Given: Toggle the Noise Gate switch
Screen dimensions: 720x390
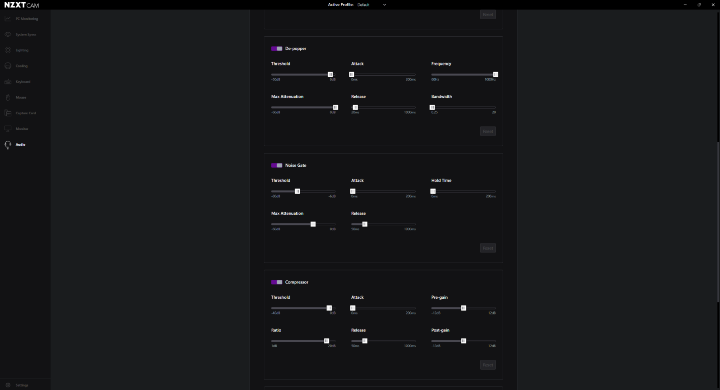Looking at the screenshot, I should [276, 165].
